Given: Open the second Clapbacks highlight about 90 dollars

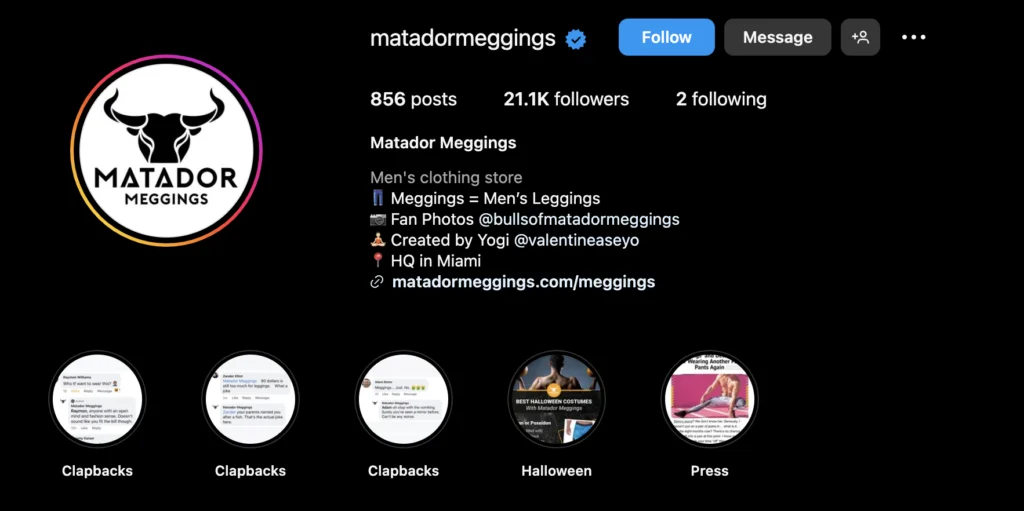Looking at the screenshot, I should [x=250, y=399].
